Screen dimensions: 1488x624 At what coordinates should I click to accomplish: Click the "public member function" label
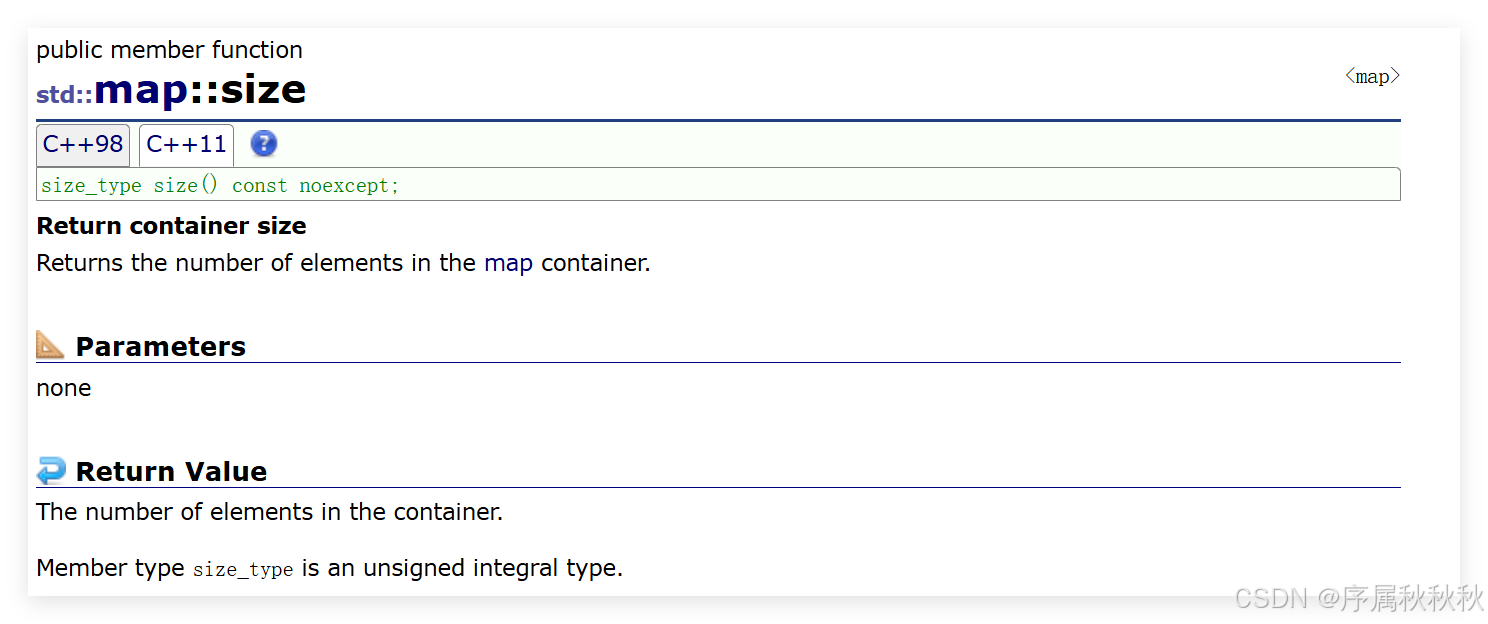coord(169,50)
